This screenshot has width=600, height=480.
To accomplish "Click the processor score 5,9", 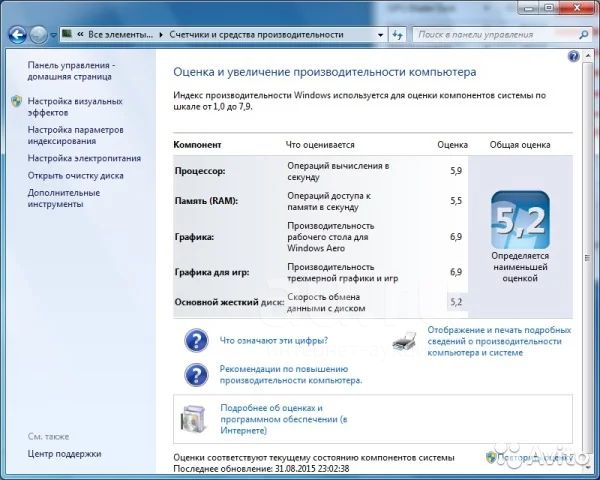I will click(456, 171).
